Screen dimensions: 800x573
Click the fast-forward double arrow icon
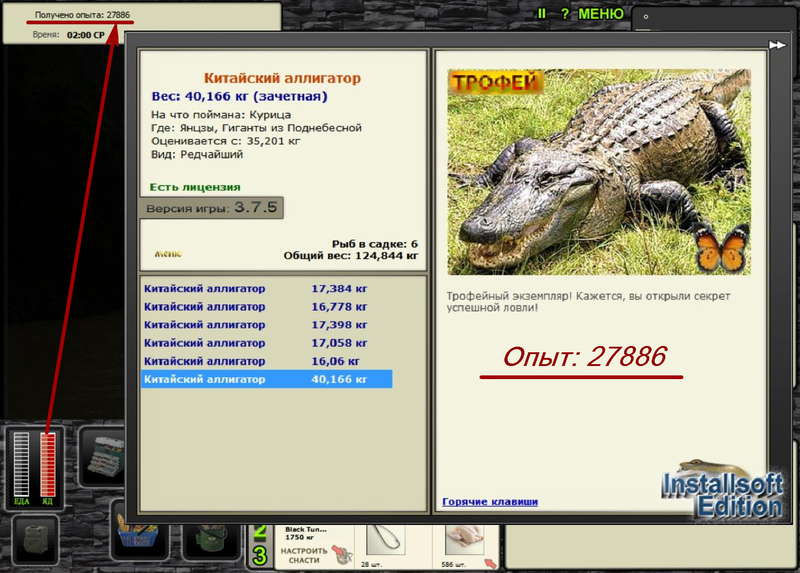point(777,45)
